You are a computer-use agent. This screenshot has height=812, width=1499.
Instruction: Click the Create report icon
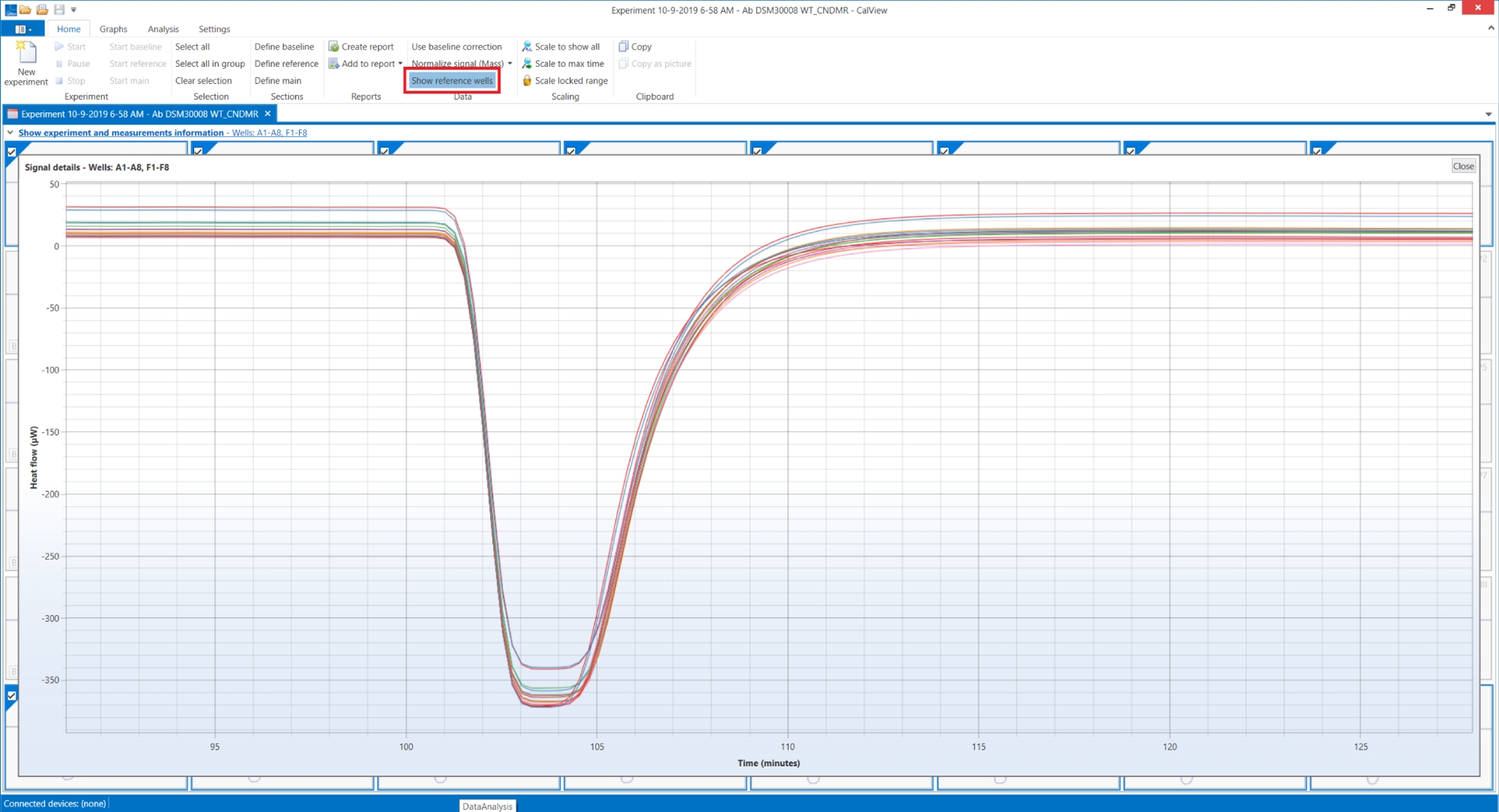pyautogui.click(x=334, y=46)
